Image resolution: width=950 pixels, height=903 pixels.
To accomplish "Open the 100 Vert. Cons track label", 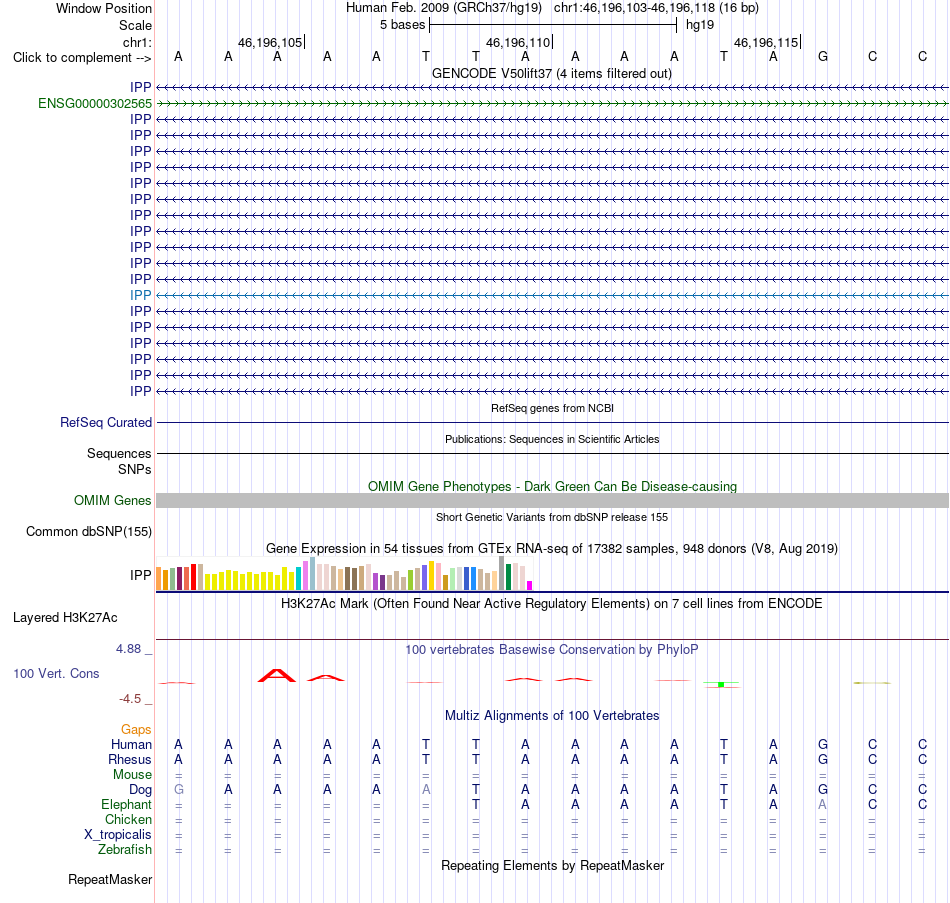I will pyautogui.click(x=56, y=673).
